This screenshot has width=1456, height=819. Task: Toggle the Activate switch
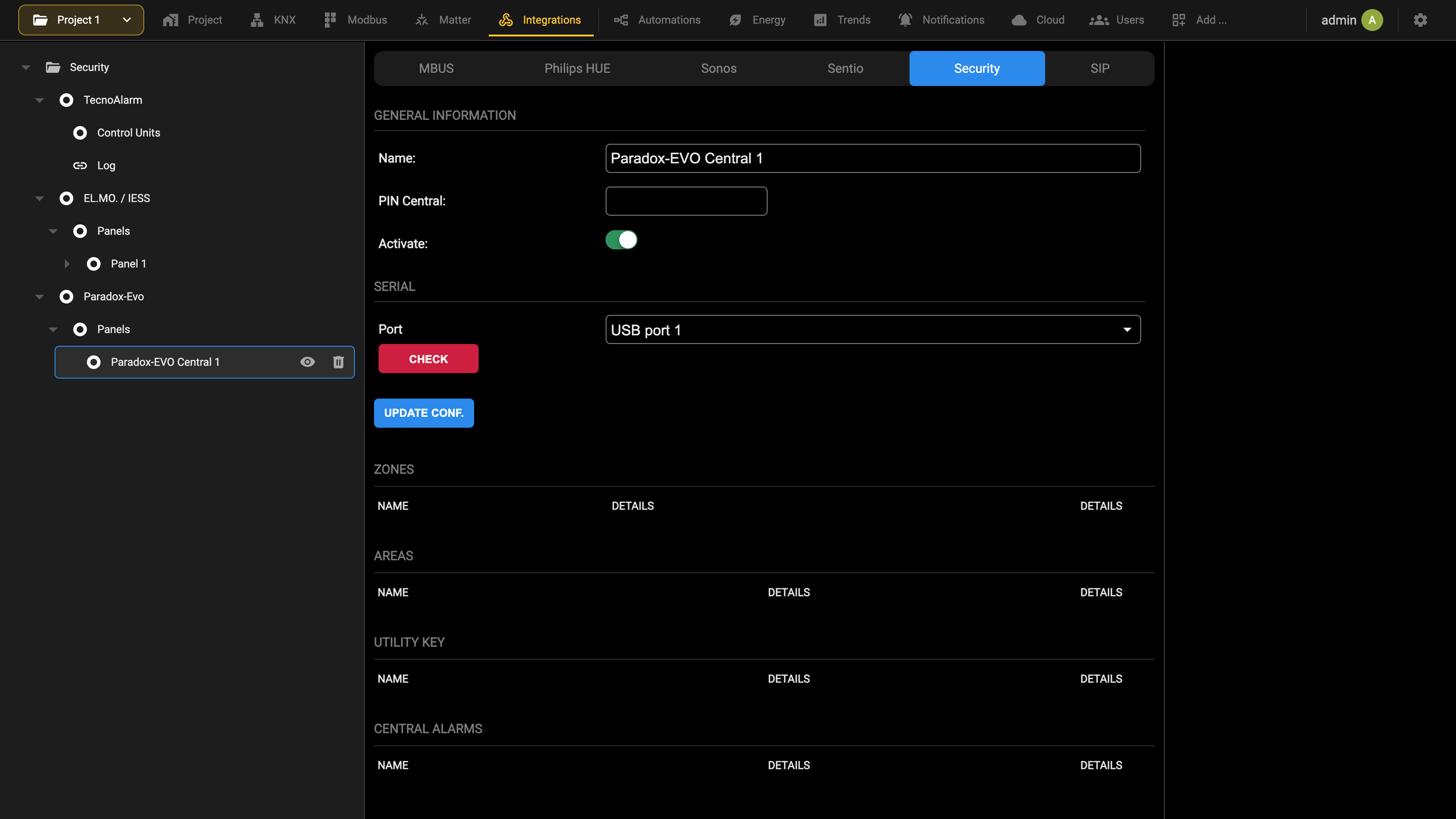coord(621,240)
